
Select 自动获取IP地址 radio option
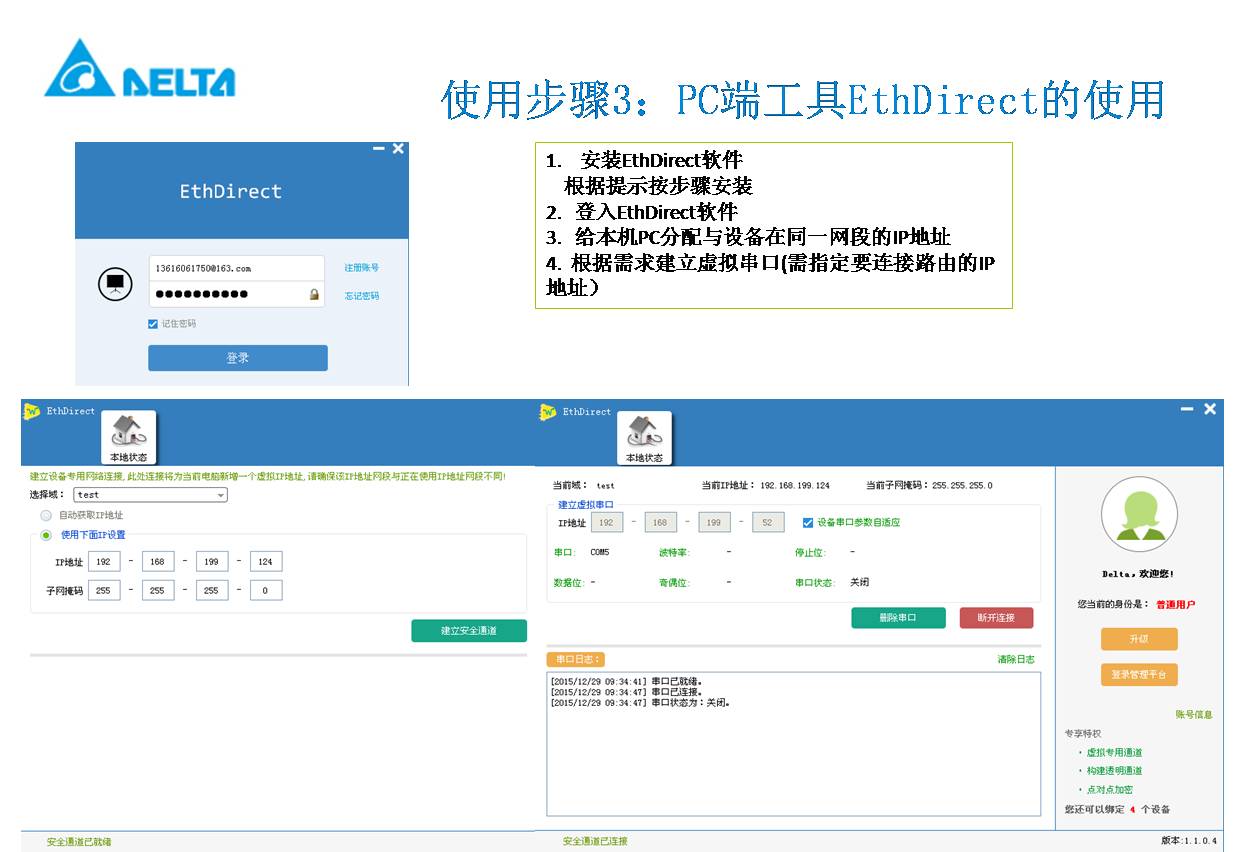pyautogui.click(x=46, y=515)
